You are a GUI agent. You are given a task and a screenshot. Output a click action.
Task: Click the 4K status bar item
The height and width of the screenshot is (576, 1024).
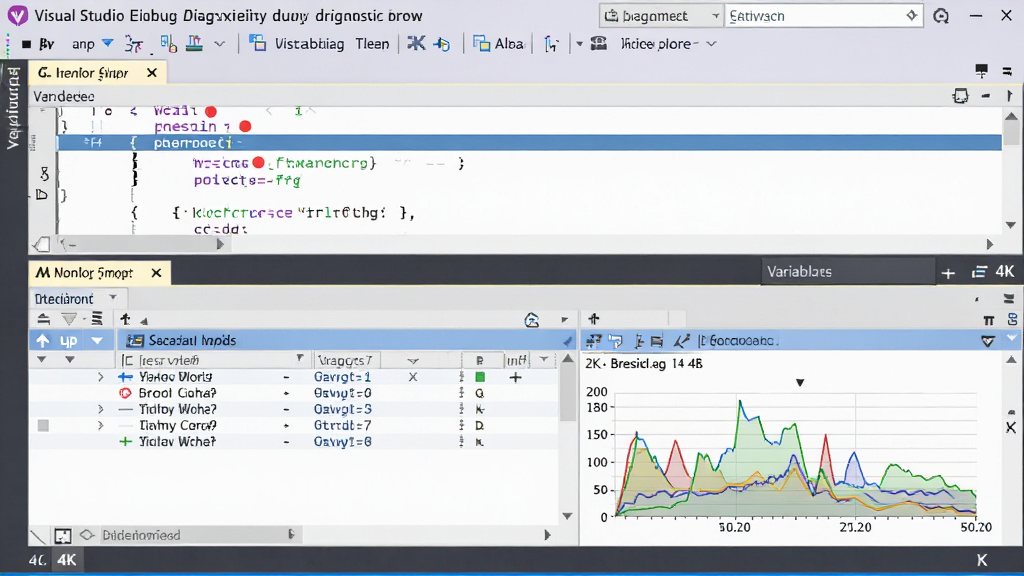pos(67,560)
